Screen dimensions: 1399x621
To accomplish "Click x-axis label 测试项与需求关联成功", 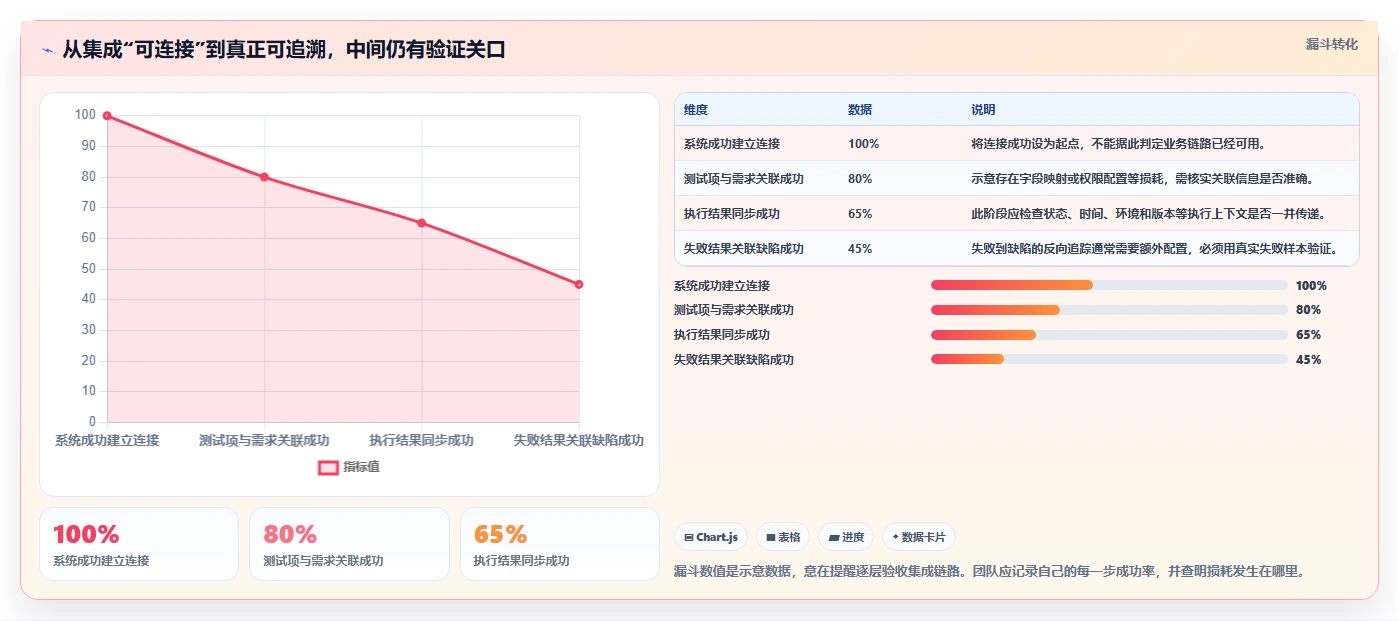I will tap(264, 440).
